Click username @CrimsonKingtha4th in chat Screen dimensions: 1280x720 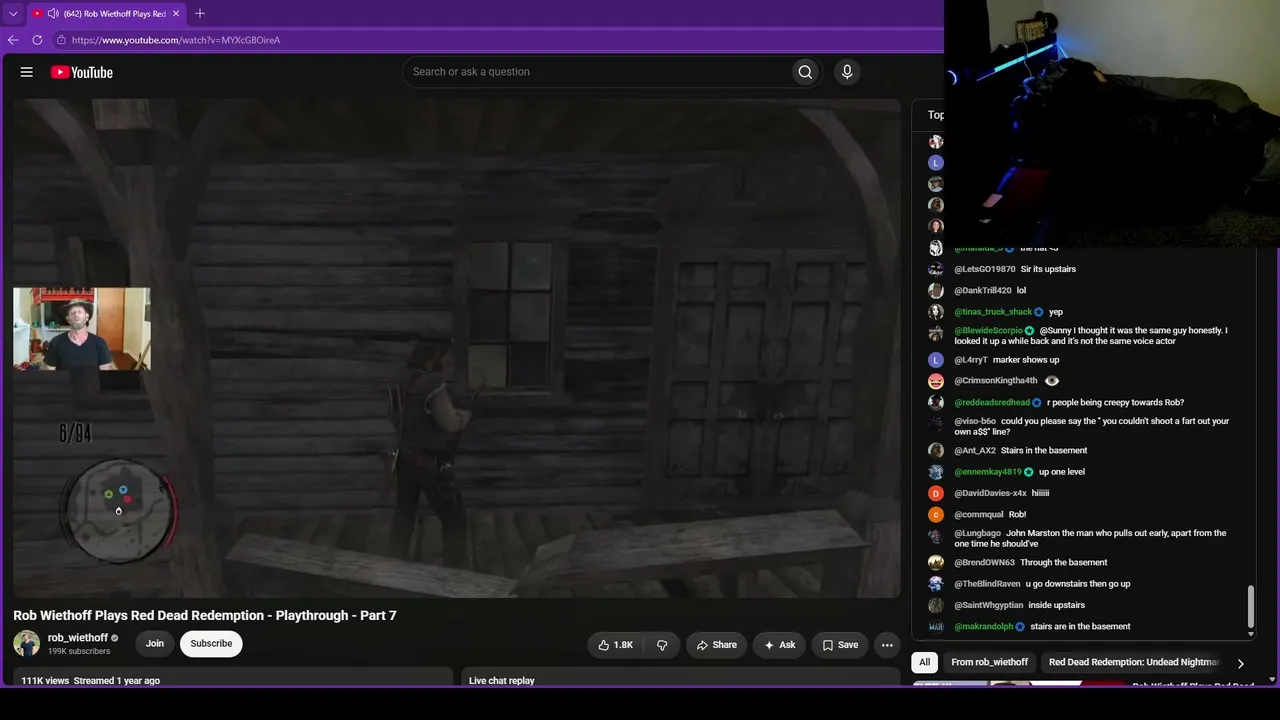pyautogui.click(x=996, y=381)
